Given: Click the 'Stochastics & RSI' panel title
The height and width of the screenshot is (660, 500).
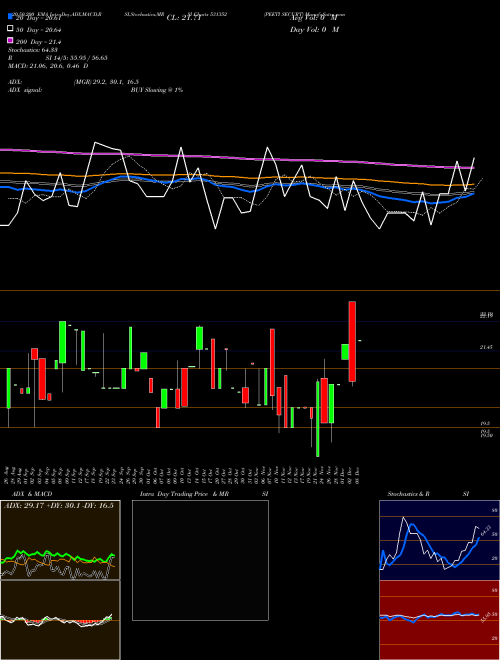Looking at the screenshot, I should [x=428, y=494].
